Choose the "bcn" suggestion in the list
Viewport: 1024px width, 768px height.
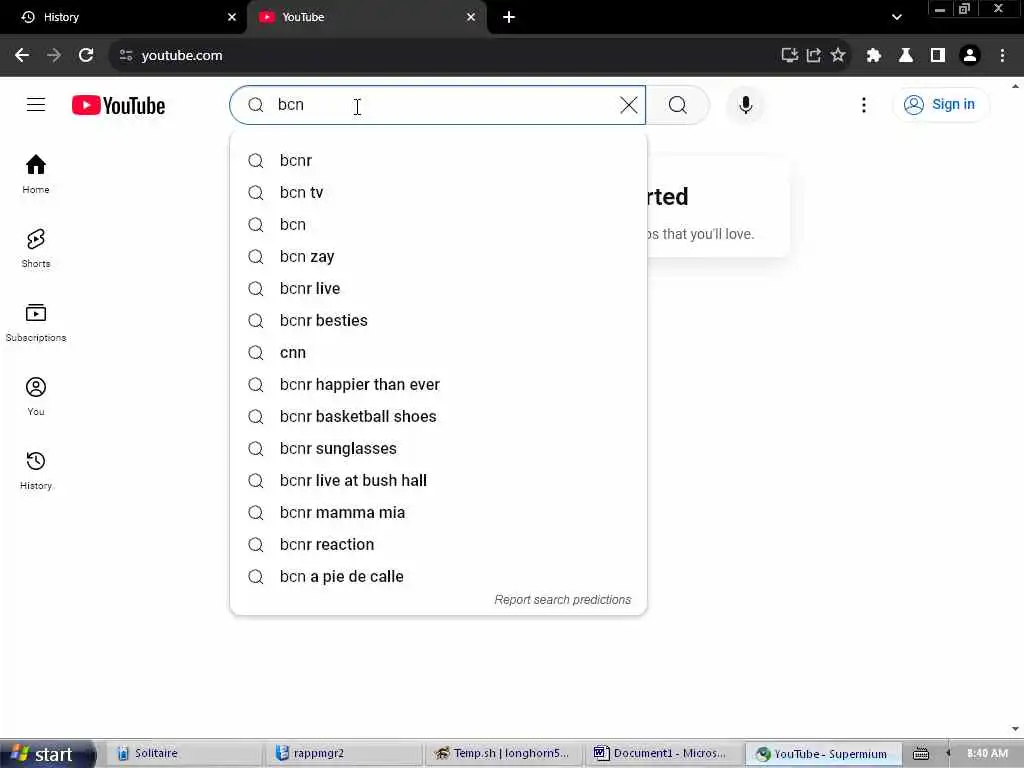[x=438, y=224]
